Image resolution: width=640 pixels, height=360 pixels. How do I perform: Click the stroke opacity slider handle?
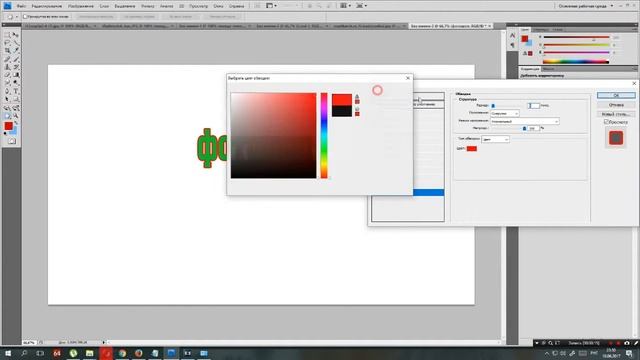coord(524,129)
